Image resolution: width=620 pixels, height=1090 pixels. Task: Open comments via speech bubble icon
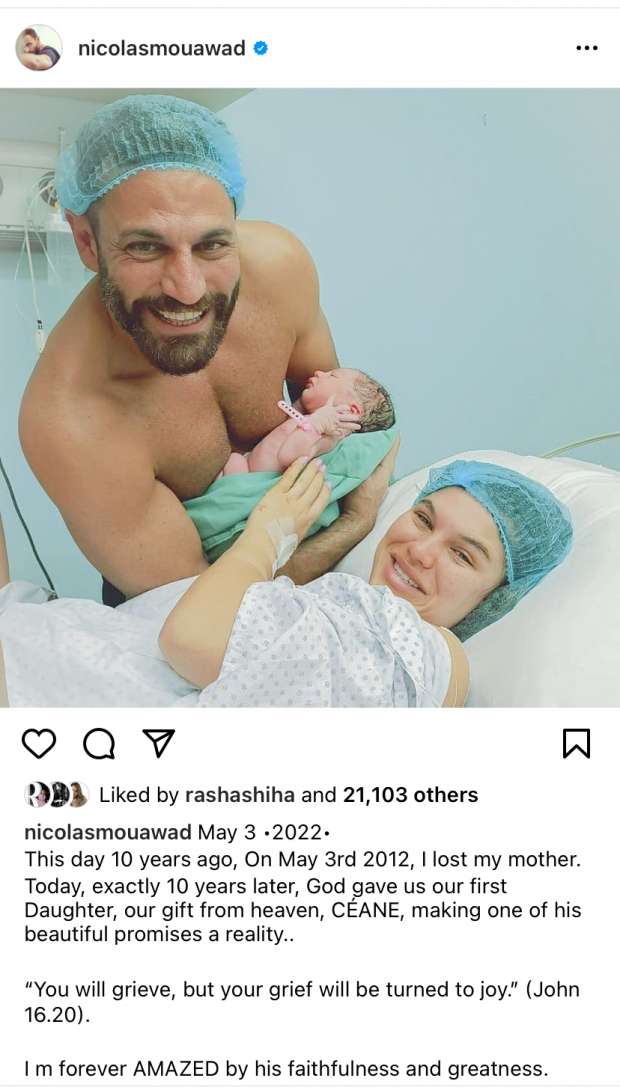click(99, 744)
